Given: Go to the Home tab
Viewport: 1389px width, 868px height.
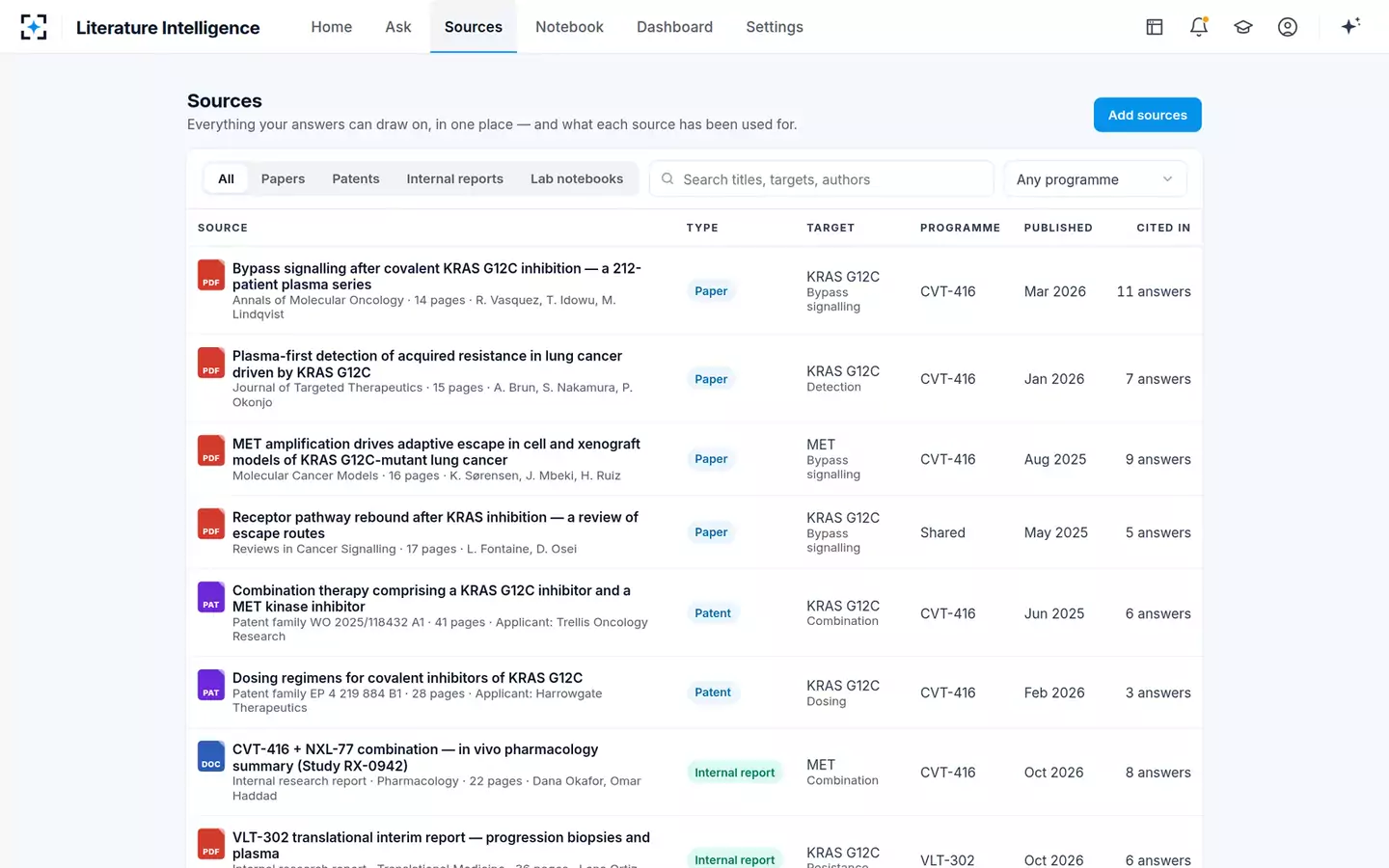Looking at the screenshot, I should tap(331, 27).
